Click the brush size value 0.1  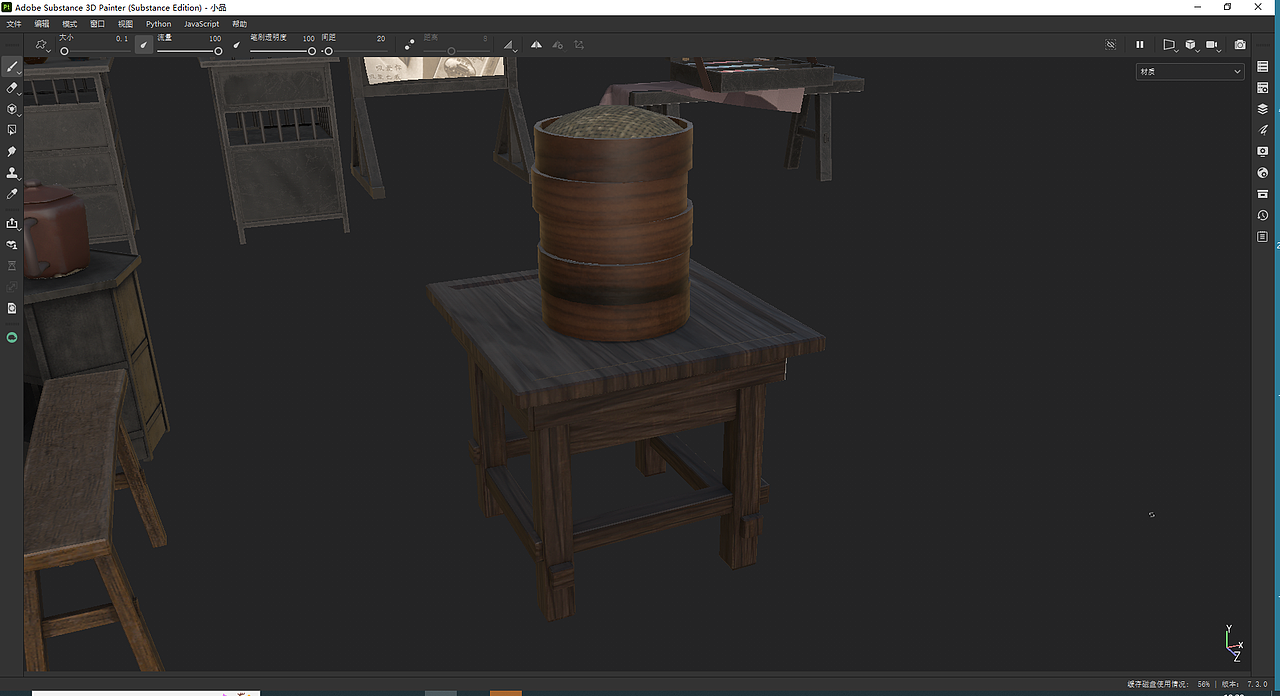121,38
